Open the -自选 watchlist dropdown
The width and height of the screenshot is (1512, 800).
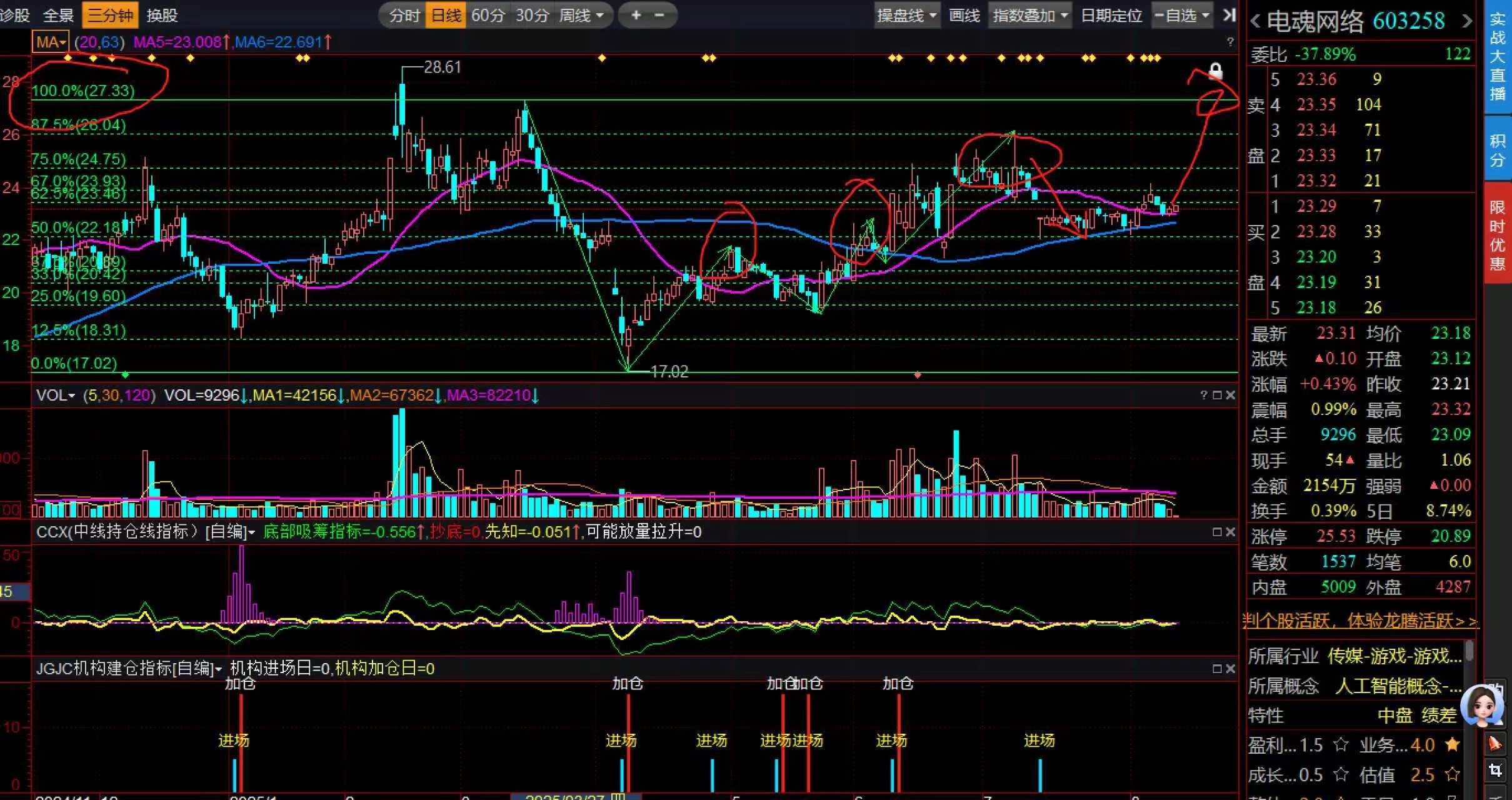[1182, 15]
